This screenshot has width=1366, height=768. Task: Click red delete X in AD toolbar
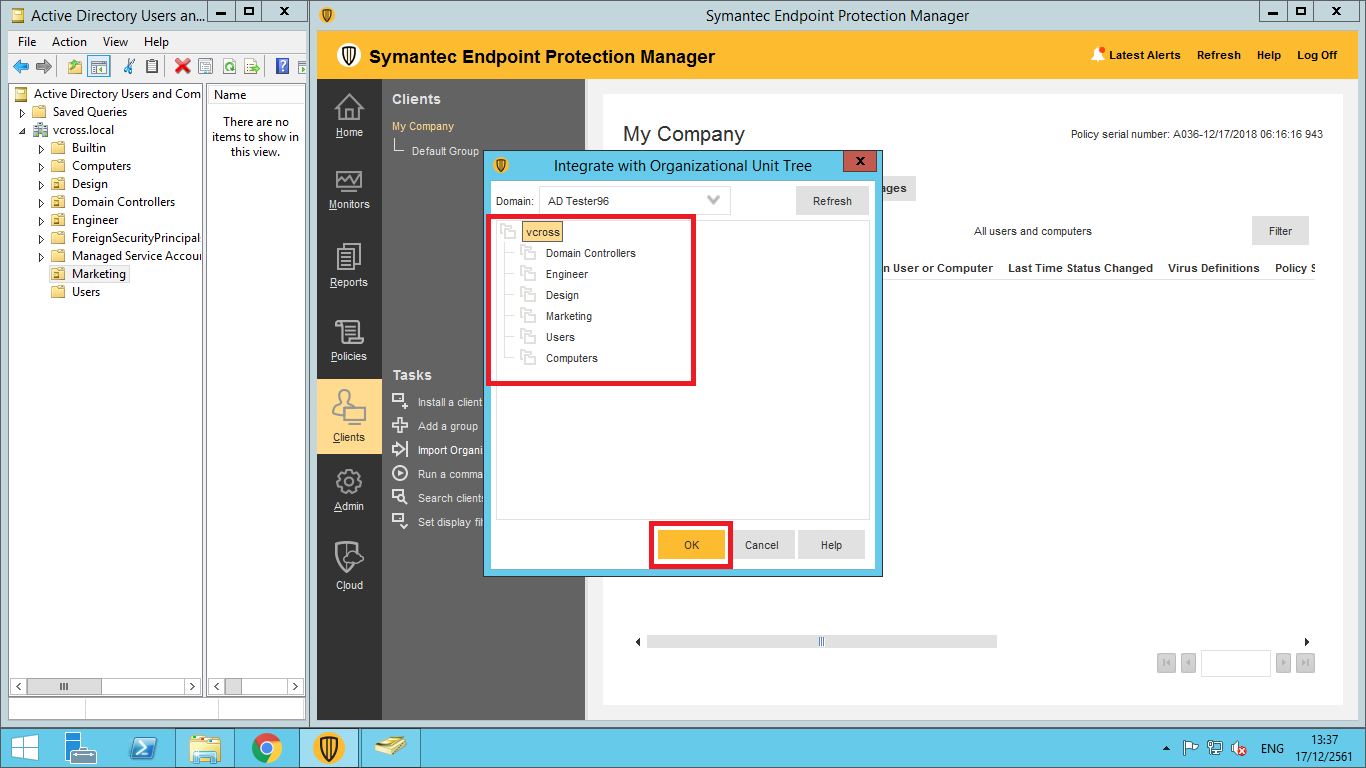182,67
